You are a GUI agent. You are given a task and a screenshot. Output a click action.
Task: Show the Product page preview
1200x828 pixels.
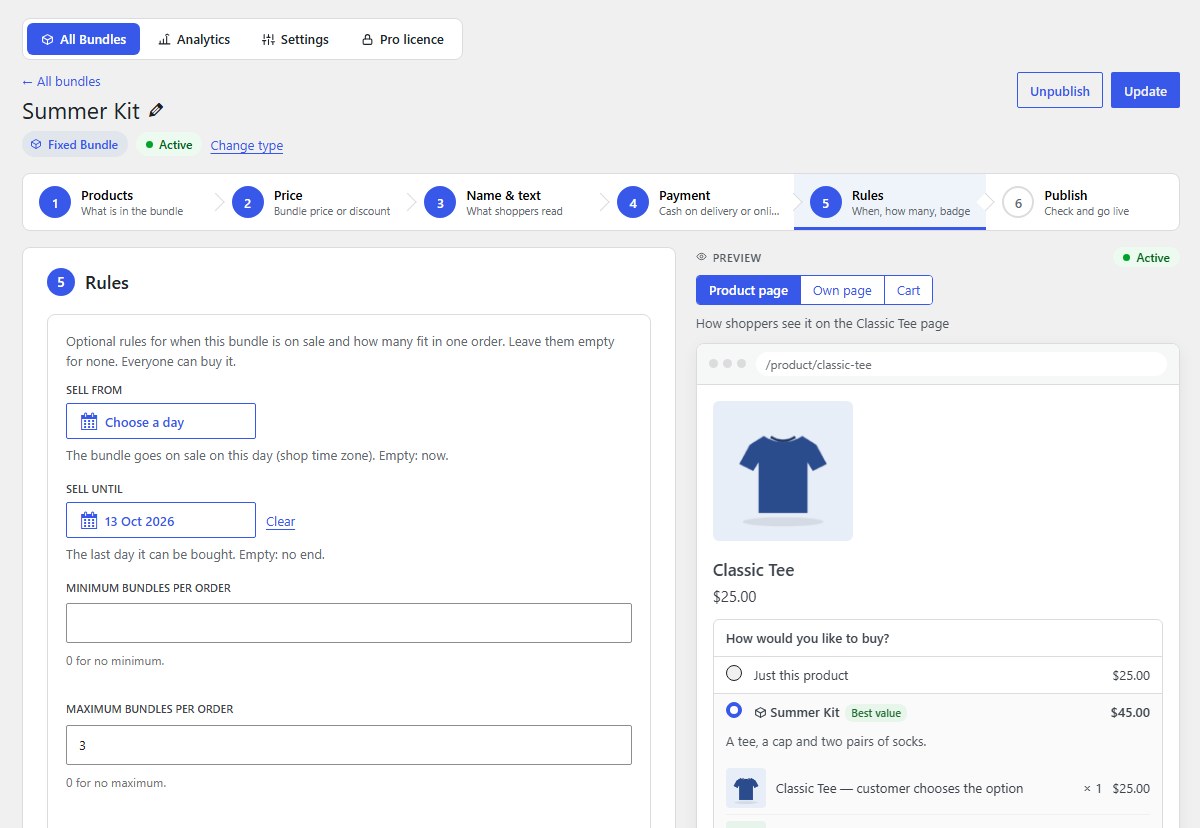[x=748, y=290]
